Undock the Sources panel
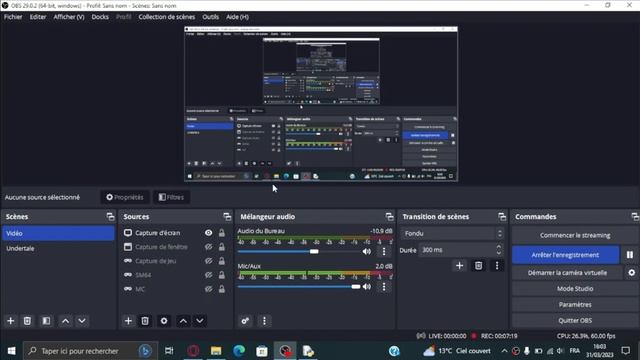This screenshot has height=360, width=640. (227, 217)
